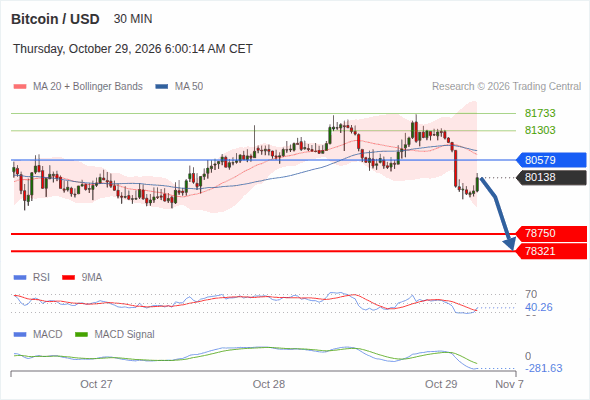Click the 30 MIN timeframe label
This screenshot has width=590, height=400.
coord(133,19)
